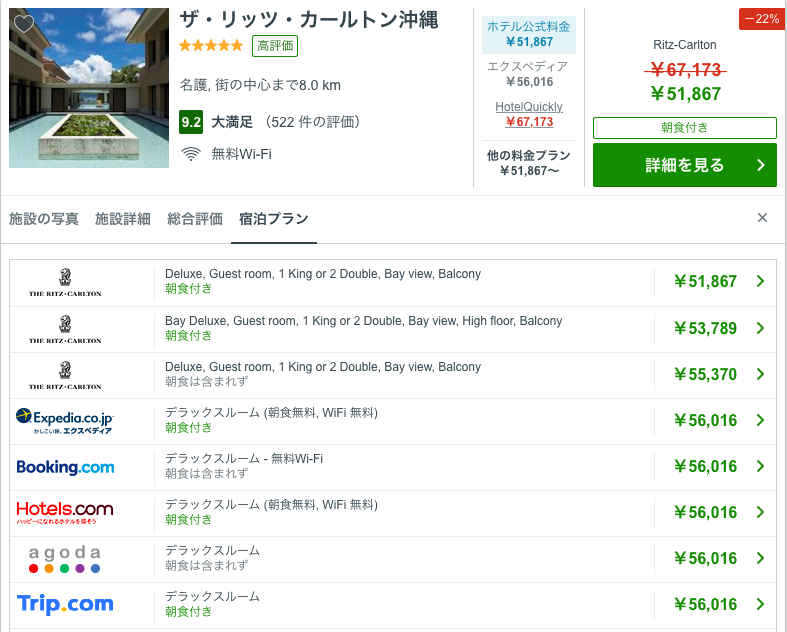The height and width of the screenshot is (632, 787).
Task: Select the 宿泊プラン tab
Action: click(274, 219)
